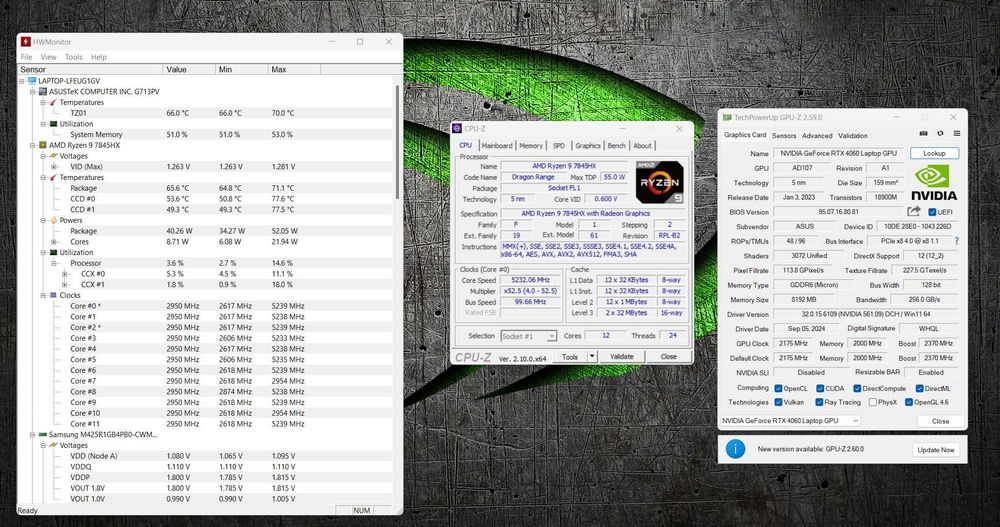The height and width of the screenshot is (527, 1000).
Task: Click the Update Now button
Action: point(936,450)
